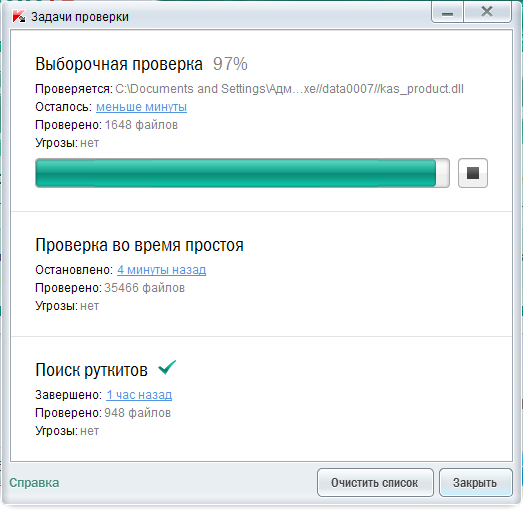Select the Поиск руткитов heading

click(91, 370)
